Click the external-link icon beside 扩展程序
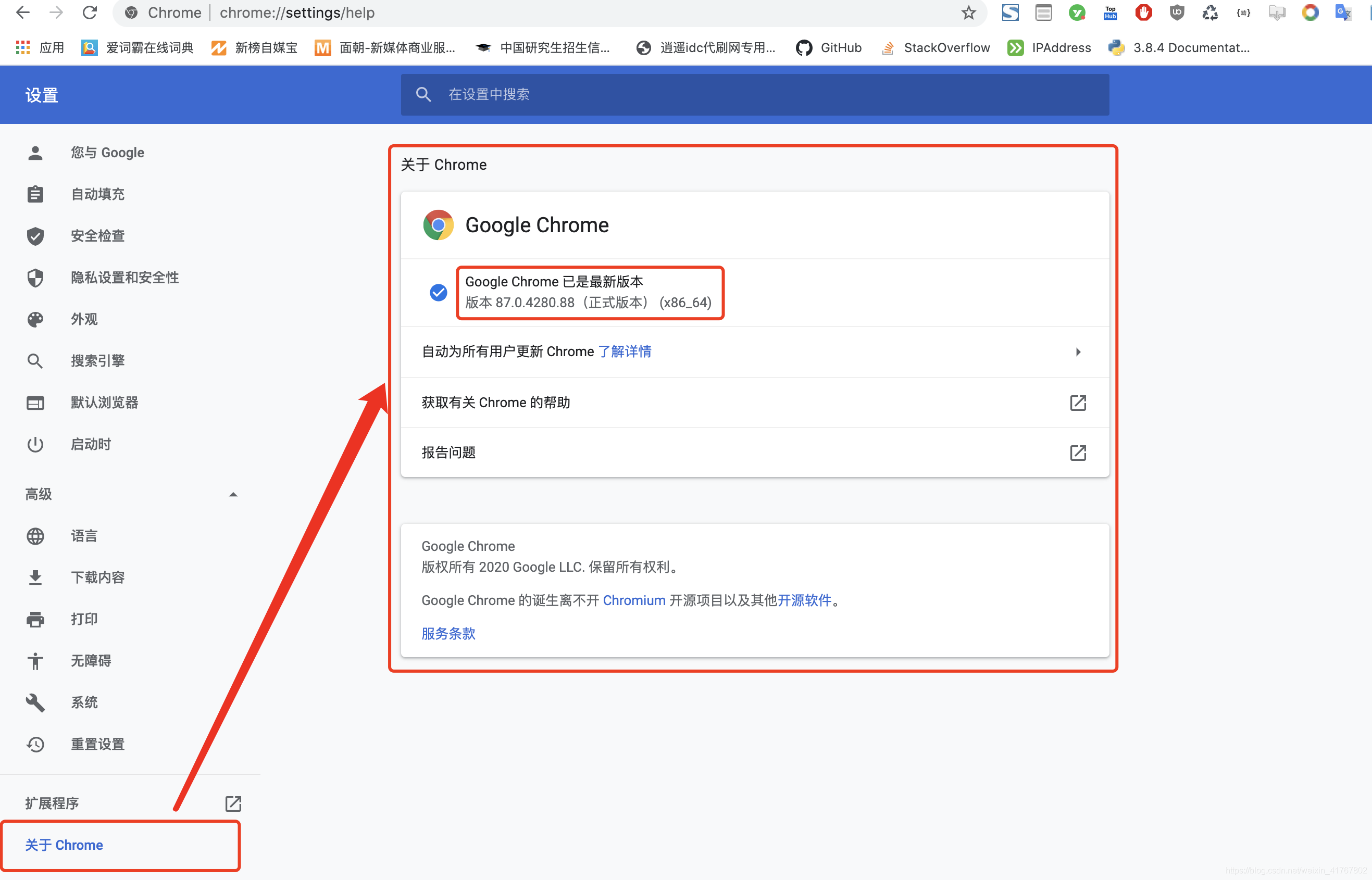The height and width of the screenshot is (880, 1372). click(x=233, y=803)
